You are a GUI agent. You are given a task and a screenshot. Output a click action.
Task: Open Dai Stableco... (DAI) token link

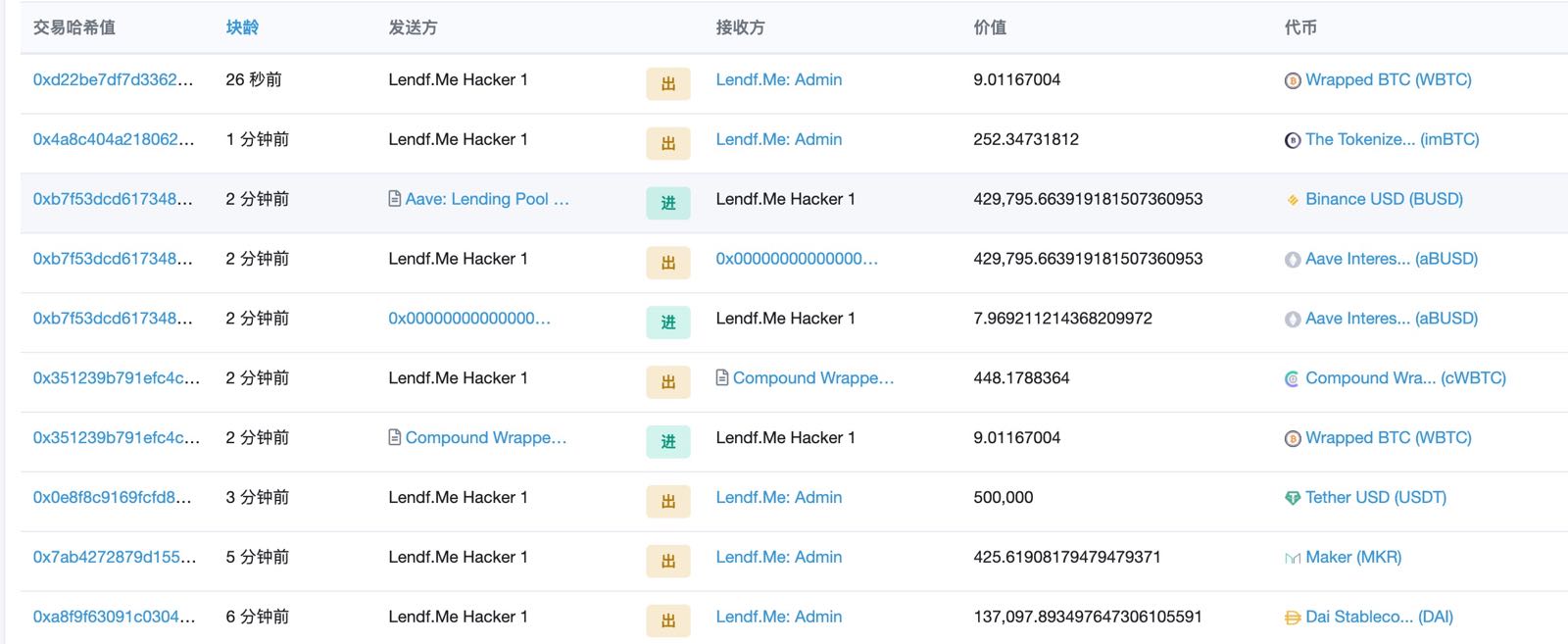pyautogui.click(x=1379, y=617)
